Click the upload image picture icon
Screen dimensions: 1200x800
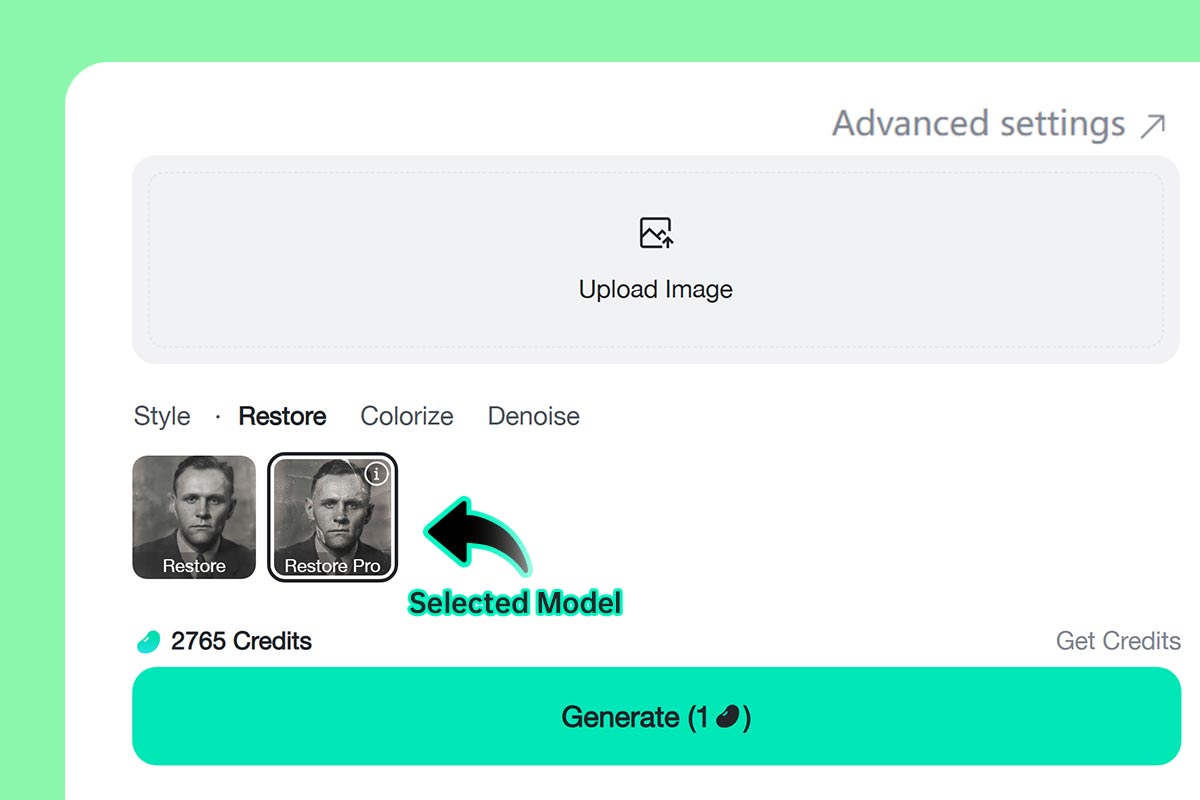[x=656, y=233]
